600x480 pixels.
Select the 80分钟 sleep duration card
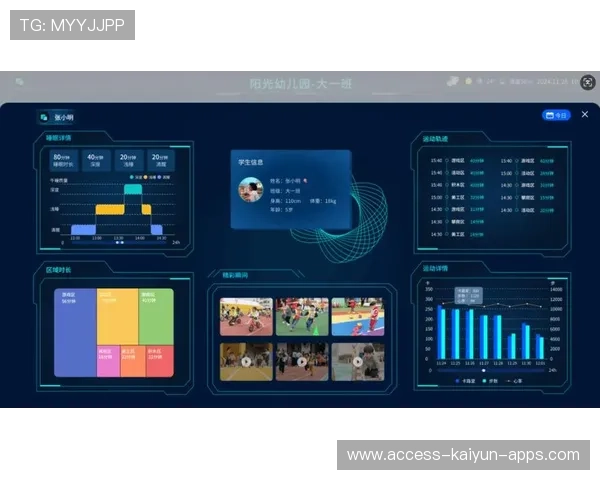(64, 160)
